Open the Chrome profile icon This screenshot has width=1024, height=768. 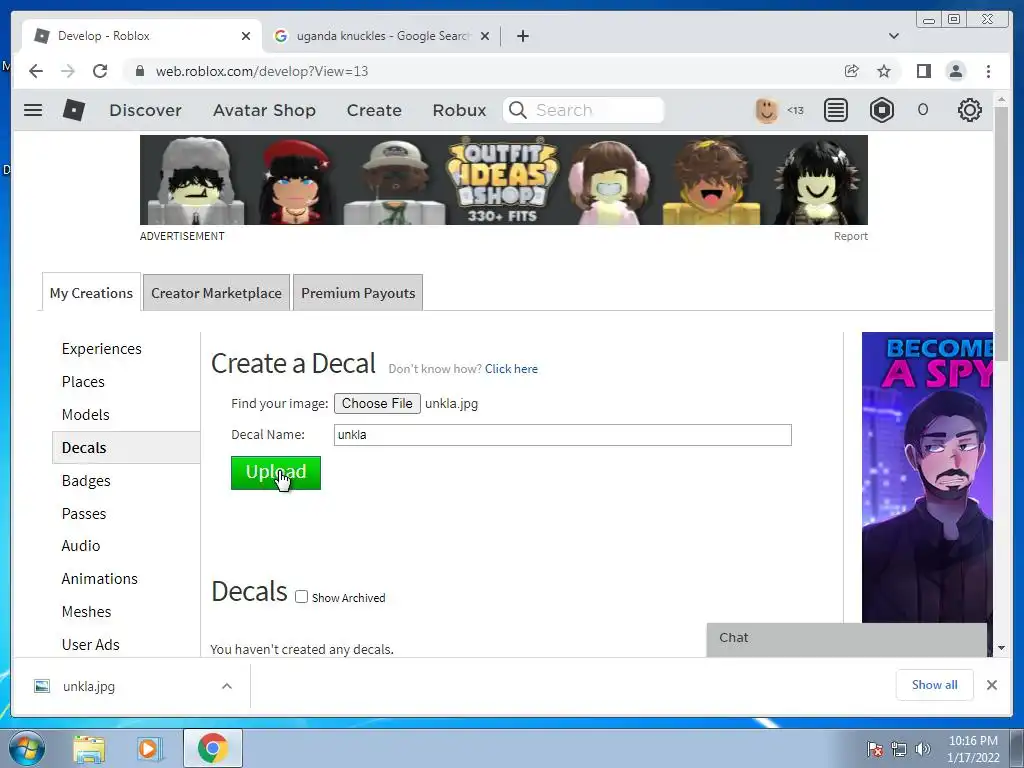click(955, 71)
